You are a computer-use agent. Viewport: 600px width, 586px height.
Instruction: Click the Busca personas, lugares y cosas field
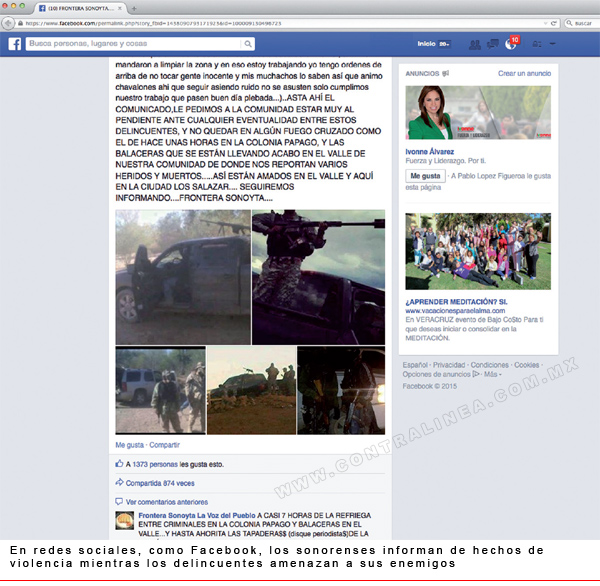134,44
